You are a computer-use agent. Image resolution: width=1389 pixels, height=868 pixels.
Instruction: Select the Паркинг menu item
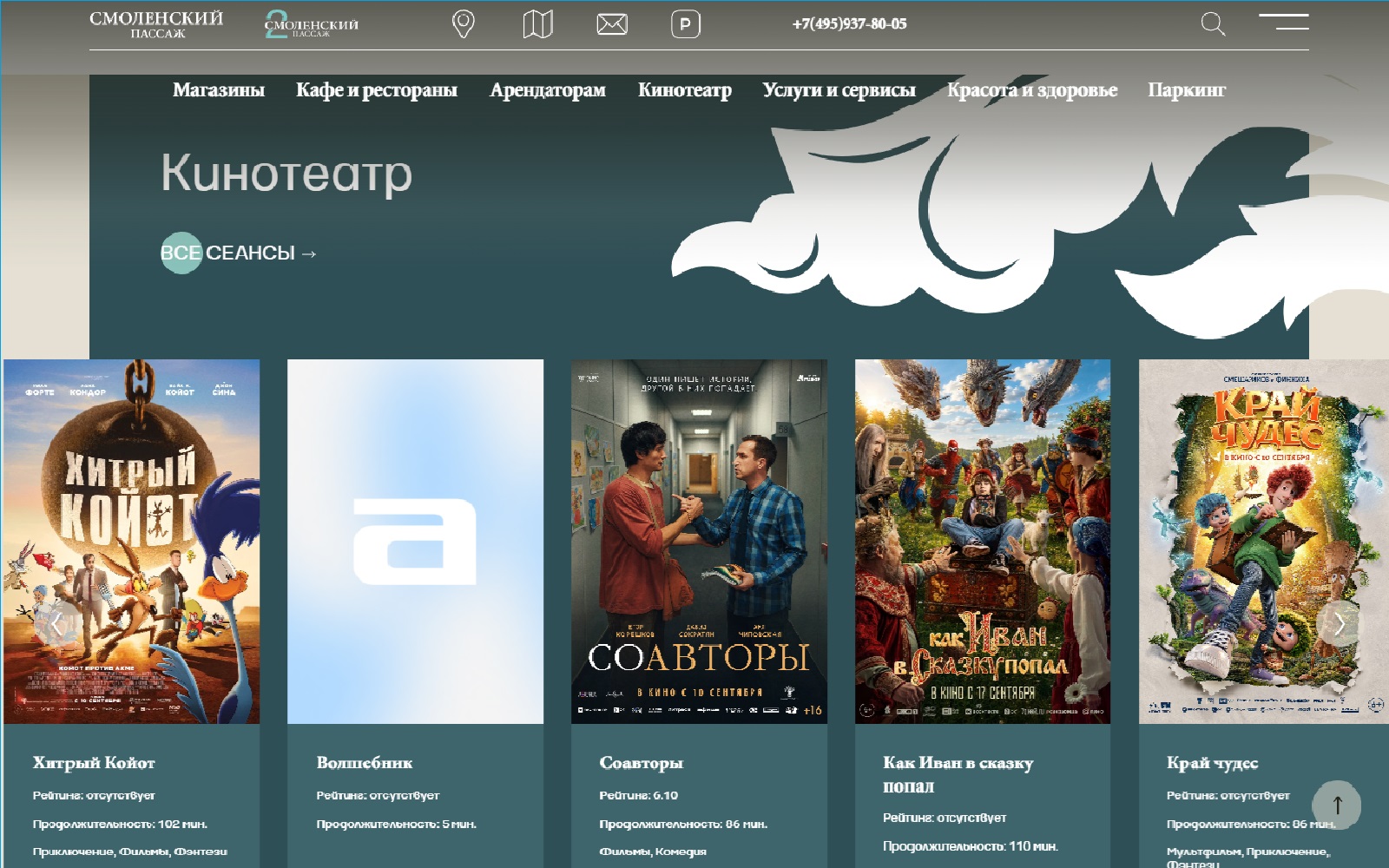tap(1187, 90)
